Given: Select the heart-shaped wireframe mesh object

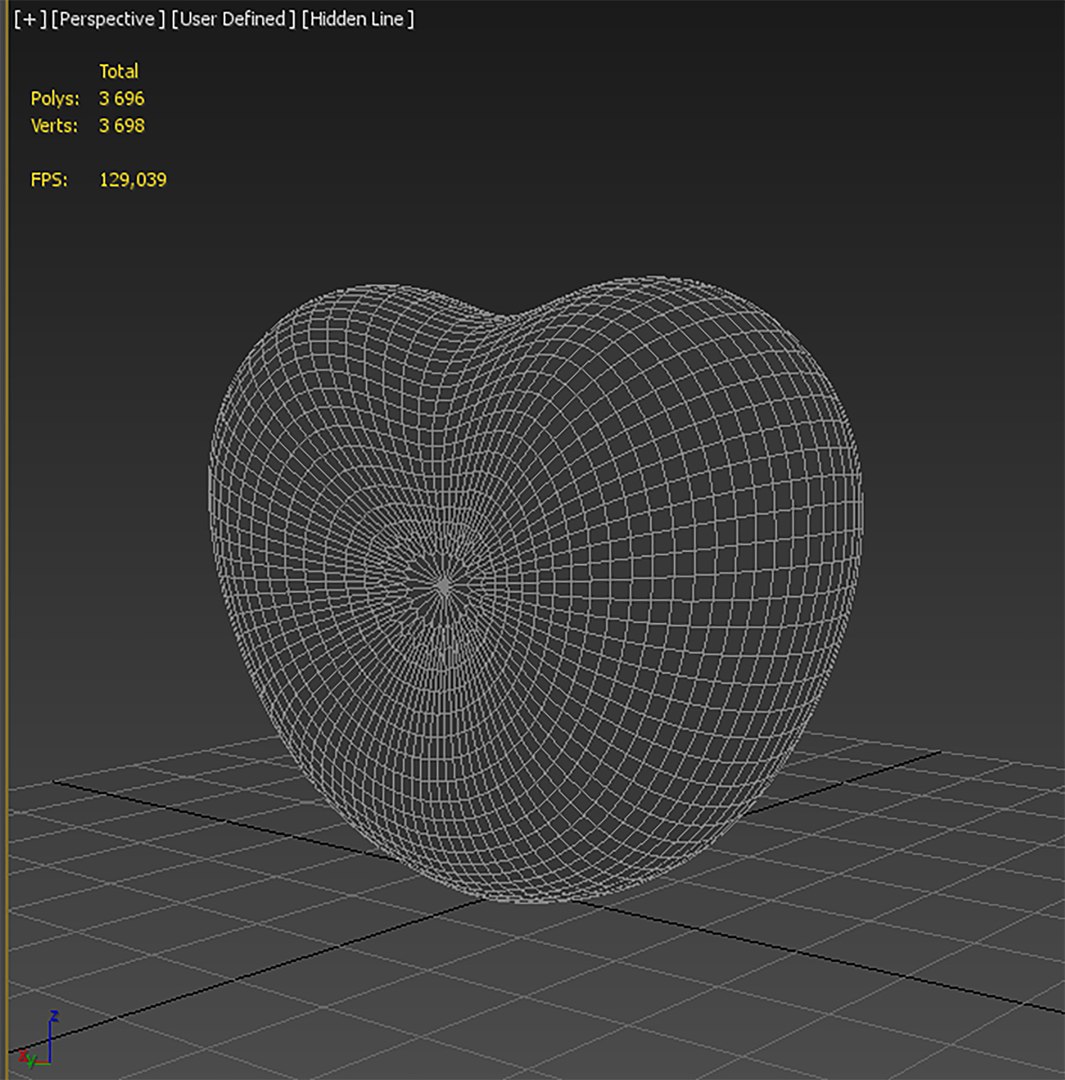Looking at the screenshot, I should click(x=535, y=589).
